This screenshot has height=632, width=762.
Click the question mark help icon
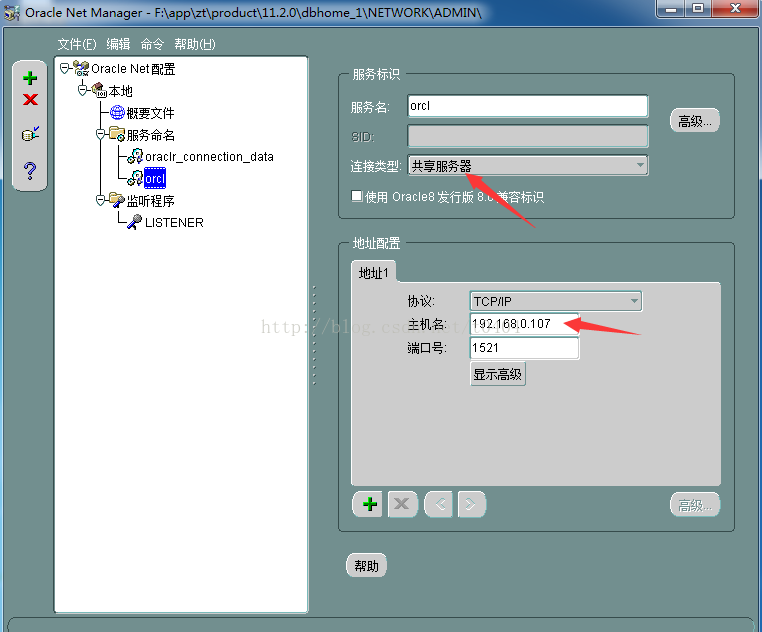(30, 171)
